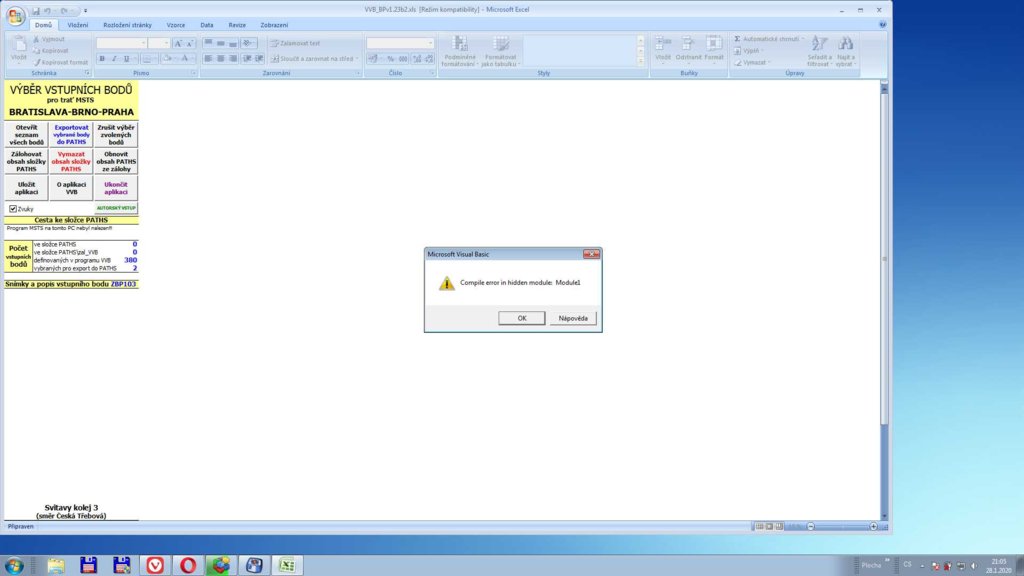Open the Zobrazení ribbon tab

pyautogui.click(x=274, y=24)
